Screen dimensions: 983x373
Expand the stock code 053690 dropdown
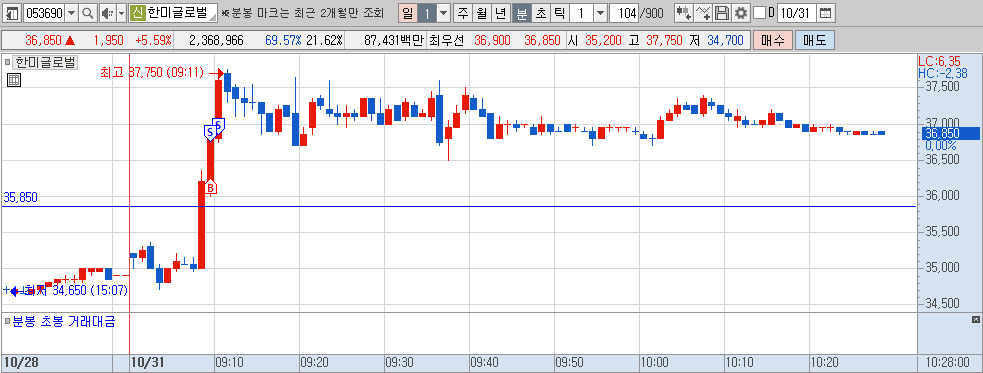(71, 13)
